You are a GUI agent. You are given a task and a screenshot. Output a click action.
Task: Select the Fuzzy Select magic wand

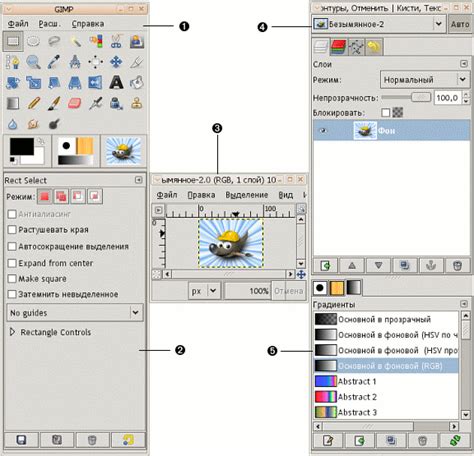pyautogui.click(x=75, y=41)
